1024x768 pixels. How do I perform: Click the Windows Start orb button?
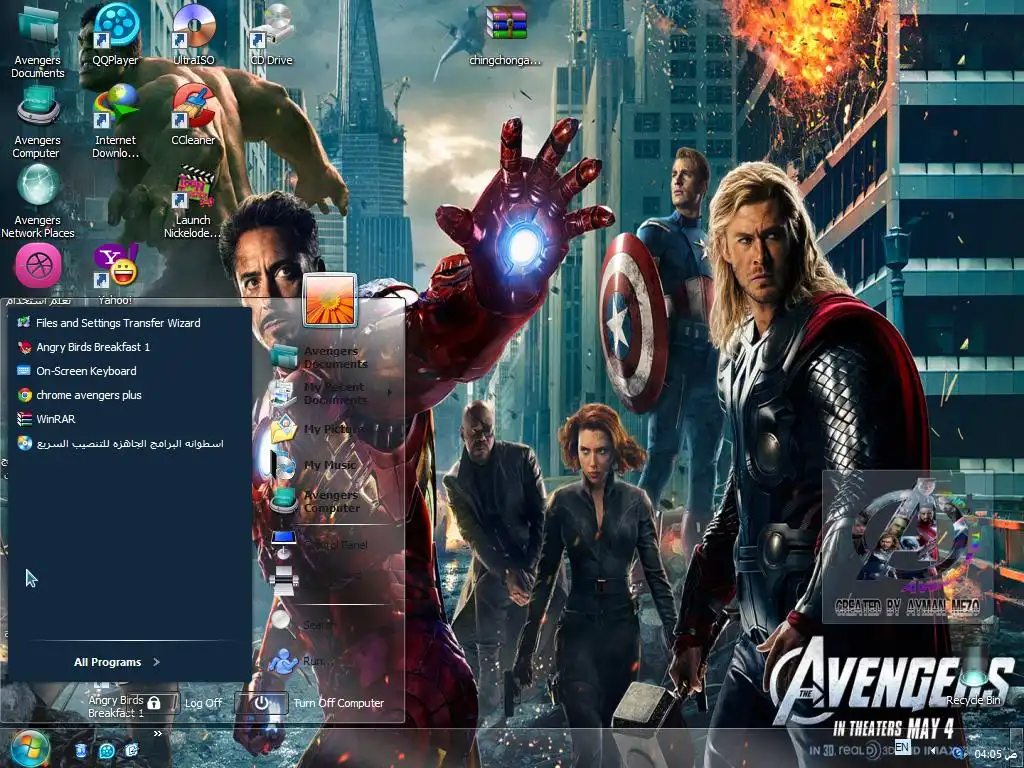[x=30, y=749]
